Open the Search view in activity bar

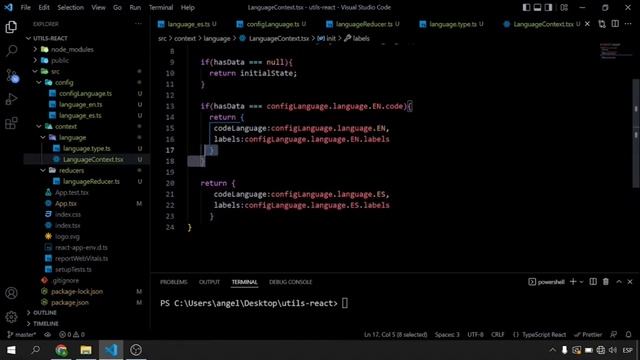[11, 51]
